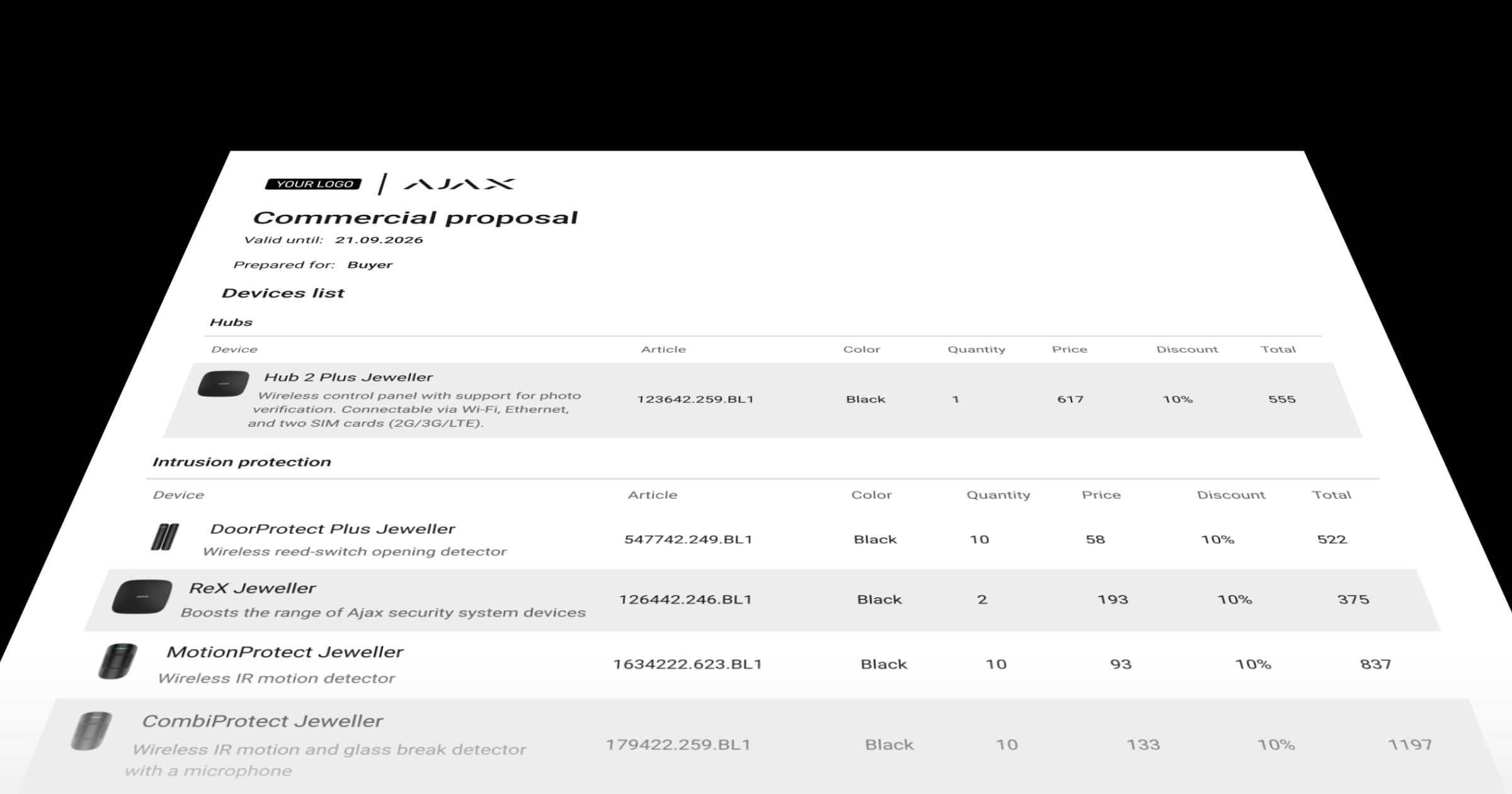Click the Article column header under Hubs
Viewport: 1512px width, 794px height.
pyautogui.click(x=663, y=350)
